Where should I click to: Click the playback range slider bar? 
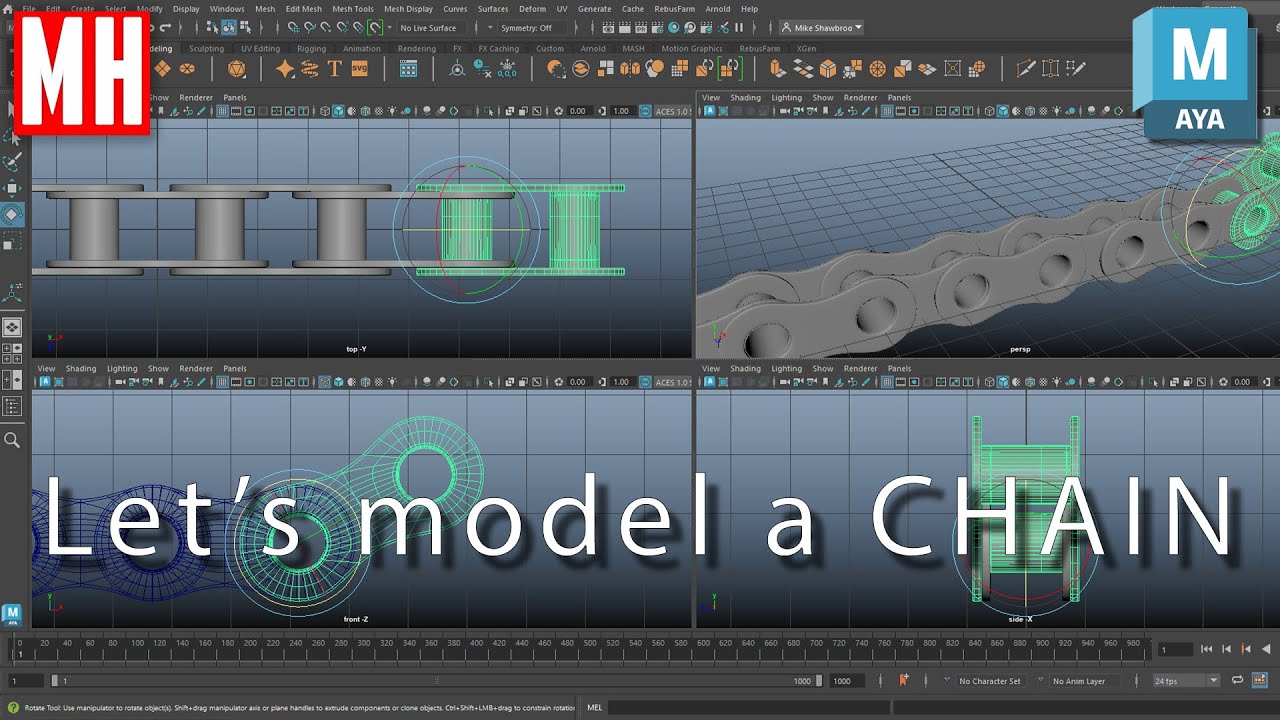point(436,681)
